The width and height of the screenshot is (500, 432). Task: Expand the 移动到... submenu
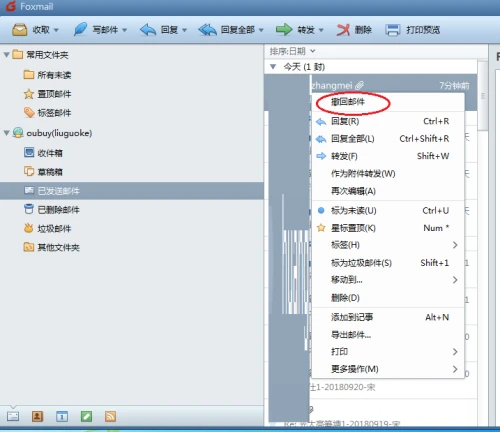[388, 280]
